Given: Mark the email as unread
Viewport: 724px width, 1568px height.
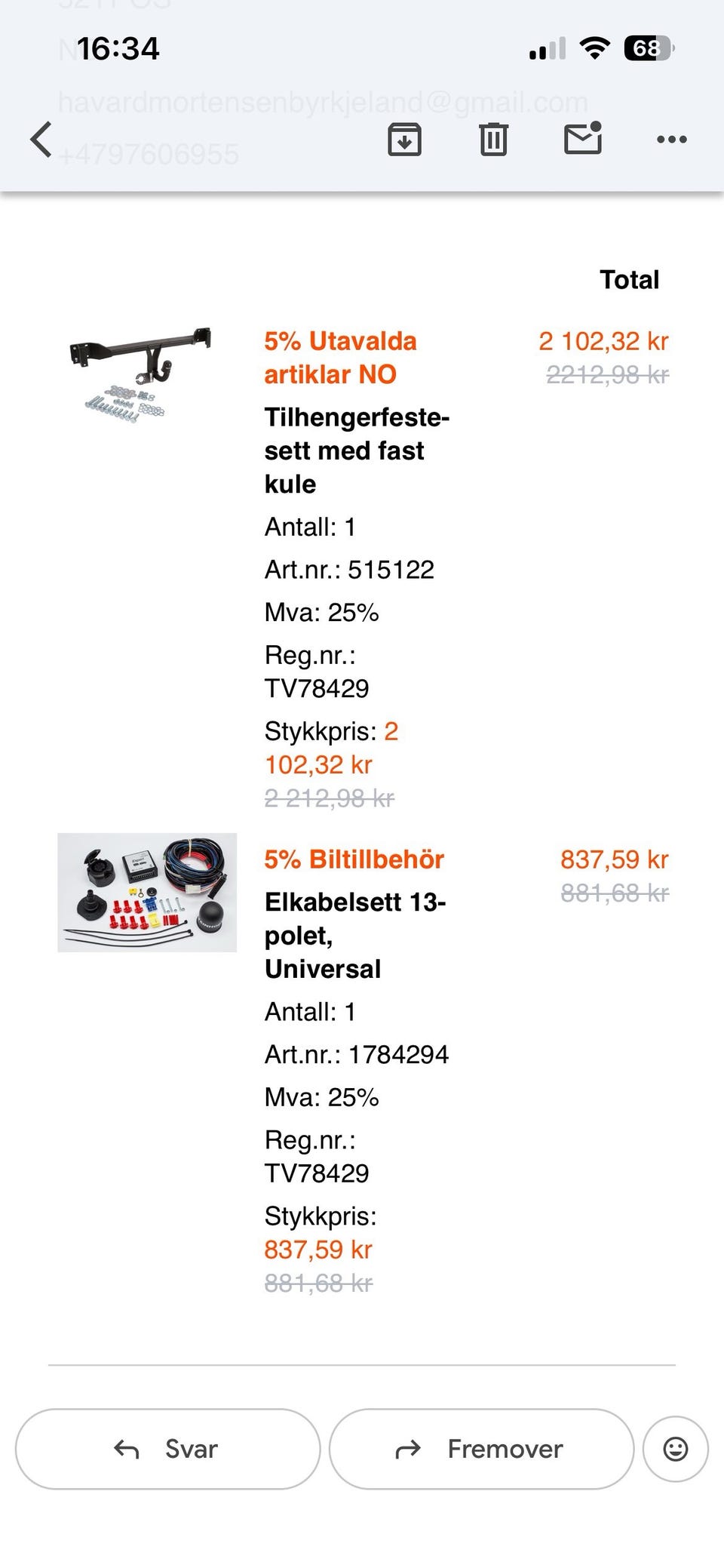Looking at the screenshot, I should 582,139.
